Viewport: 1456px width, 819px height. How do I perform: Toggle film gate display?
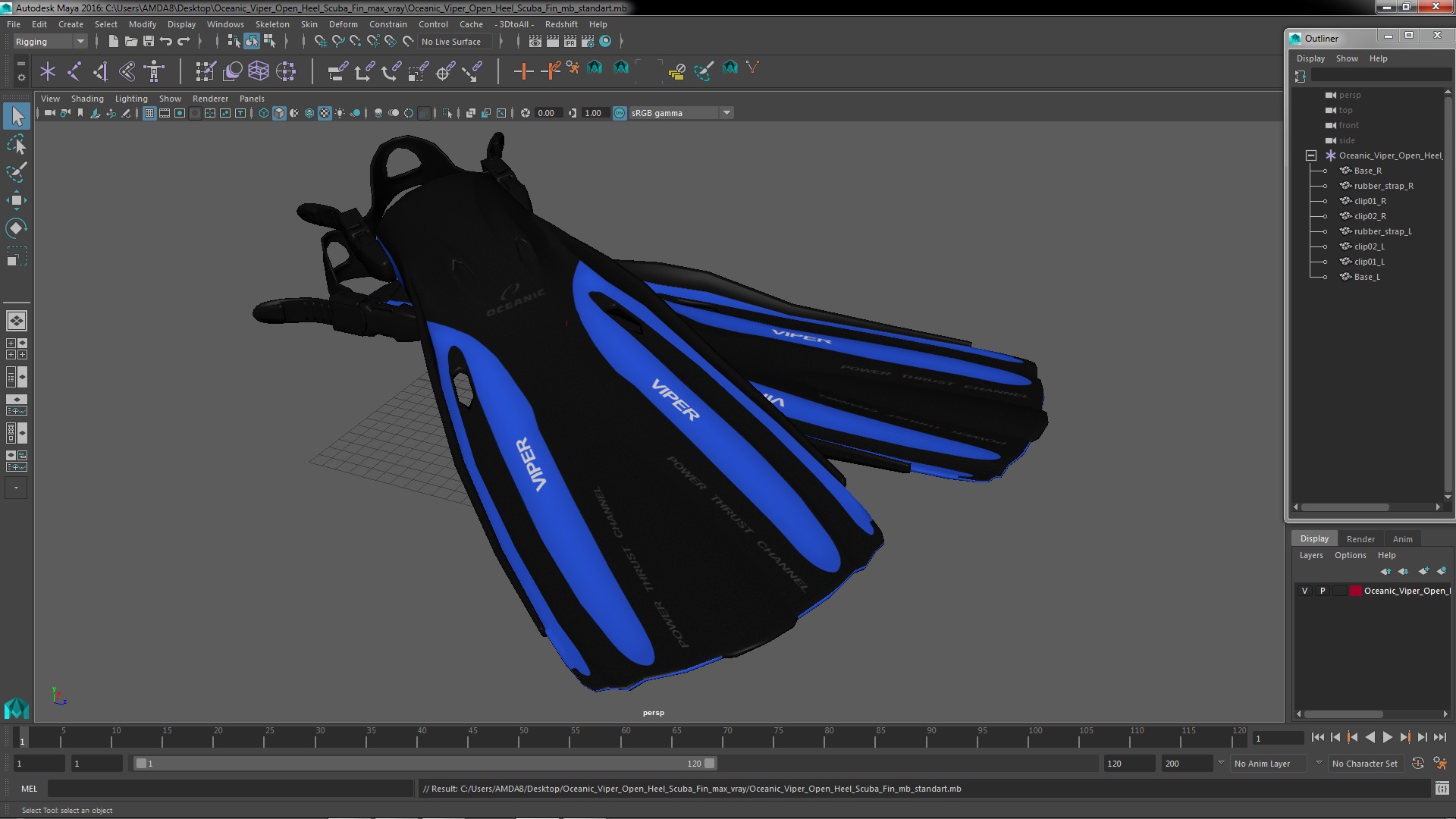(164, 113)
